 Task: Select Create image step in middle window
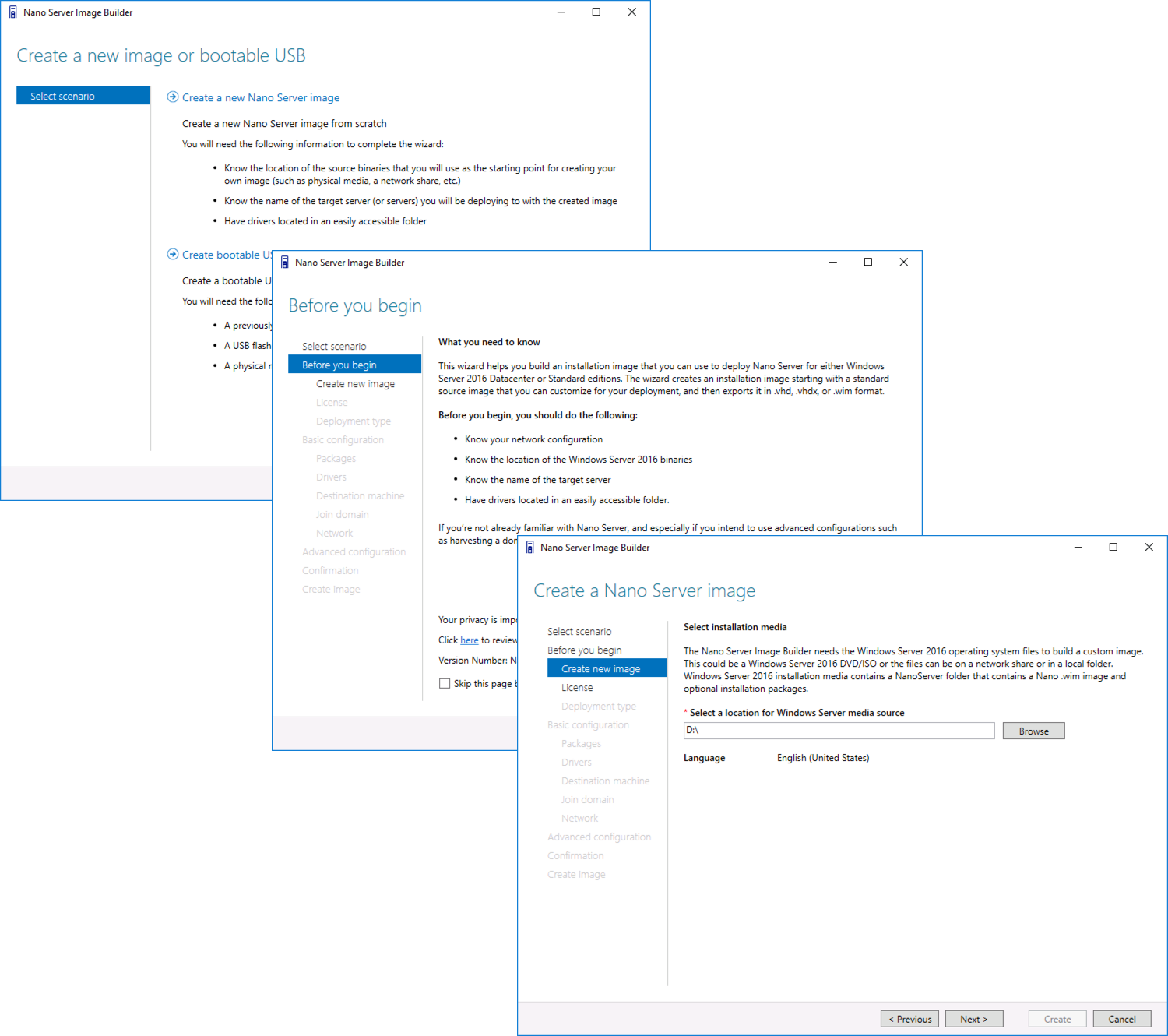(x=331, y=590)
